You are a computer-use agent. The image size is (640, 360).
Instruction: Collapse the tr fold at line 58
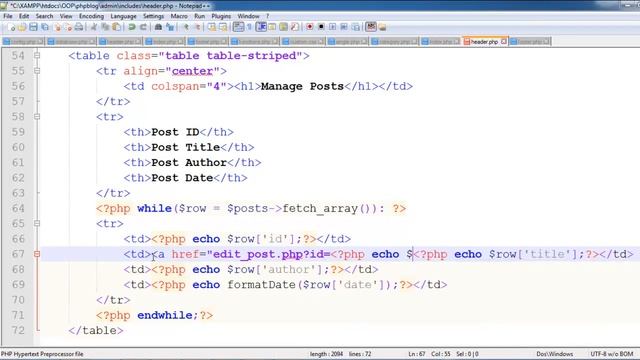[x=37, y=117]
